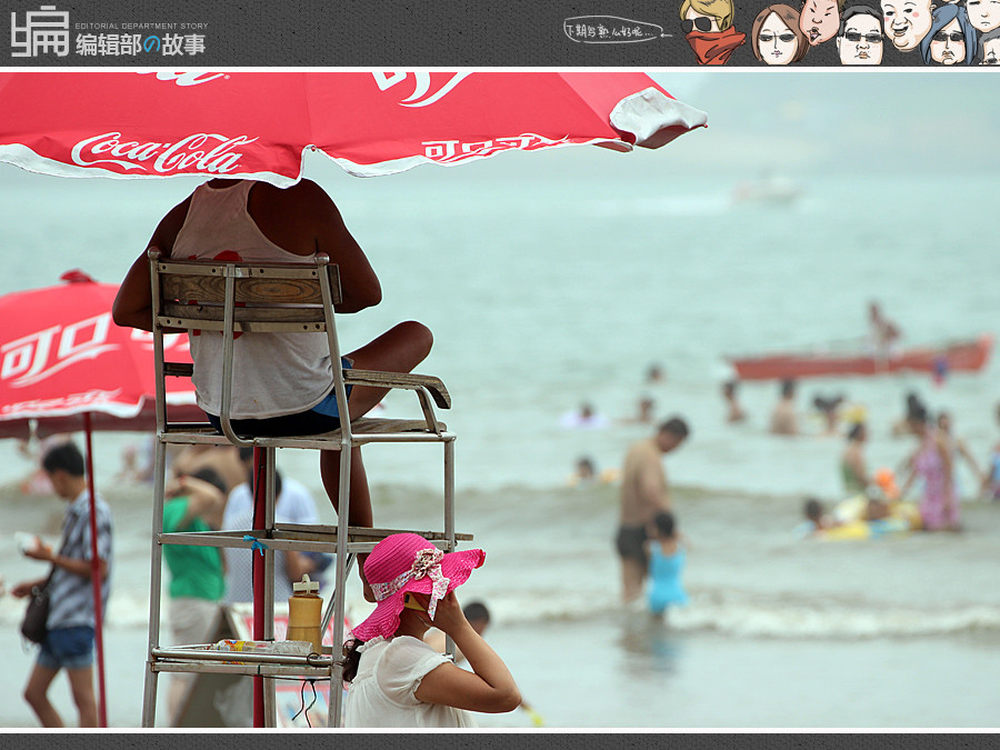Click the beach lifeguard photo
Viewport: 1000px width, 750px height.
500,400
